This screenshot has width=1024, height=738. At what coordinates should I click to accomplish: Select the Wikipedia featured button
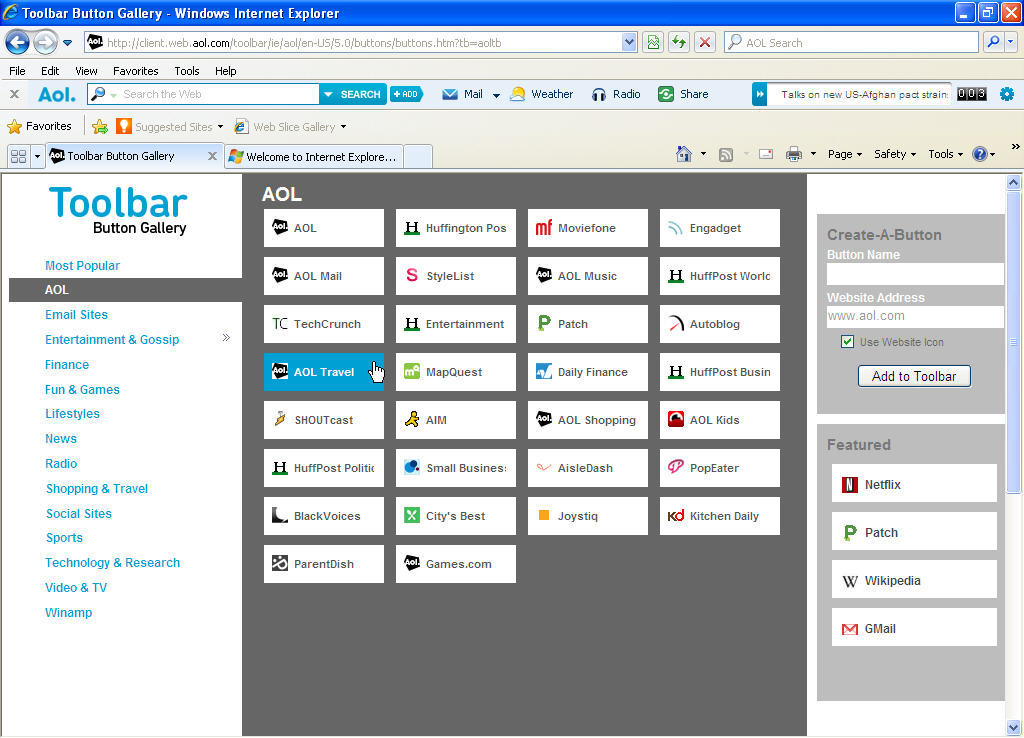tap(913, 580)
